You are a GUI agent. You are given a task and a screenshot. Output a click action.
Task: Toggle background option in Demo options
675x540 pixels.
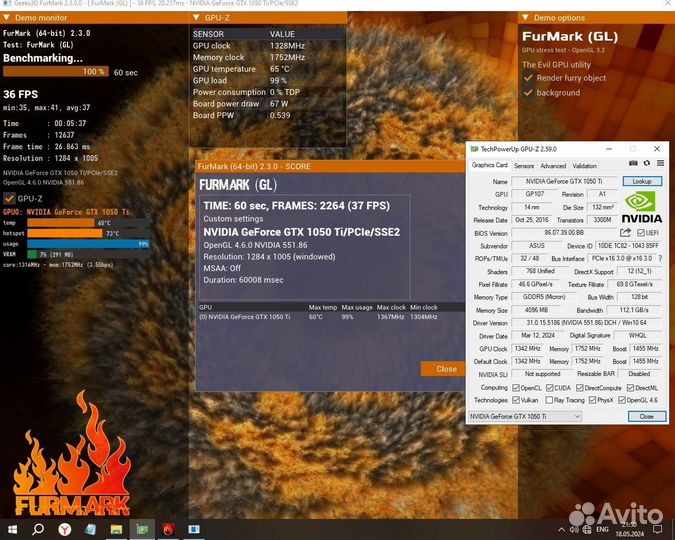tap(528, 93)
